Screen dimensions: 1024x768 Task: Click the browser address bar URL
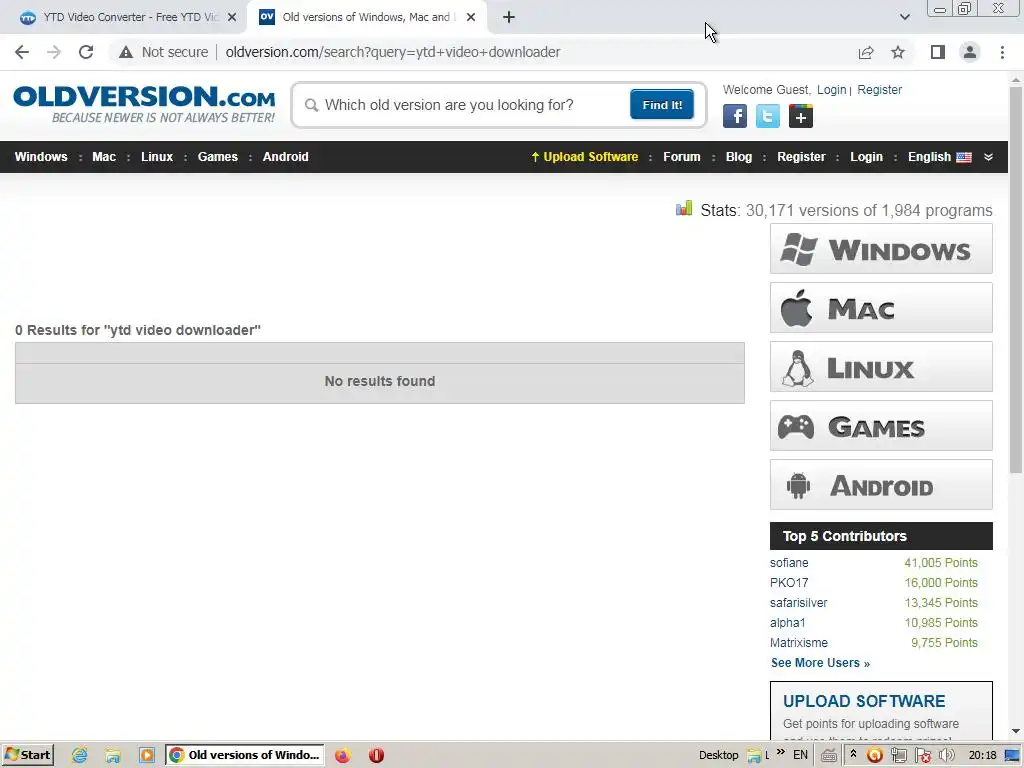(x=392, y=52)
